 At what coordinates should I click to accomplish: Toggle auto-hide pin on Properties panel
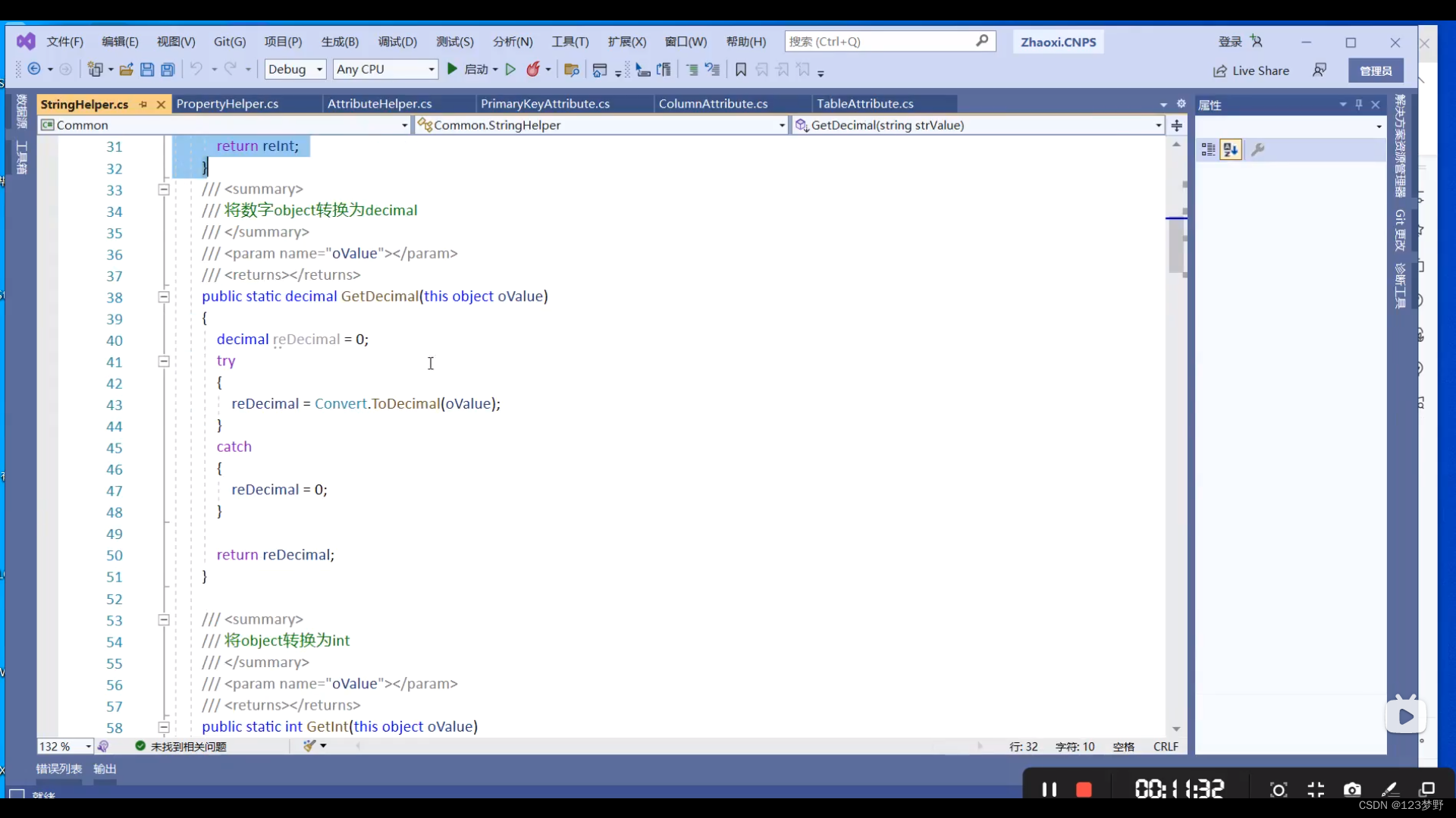[1359, 105]
